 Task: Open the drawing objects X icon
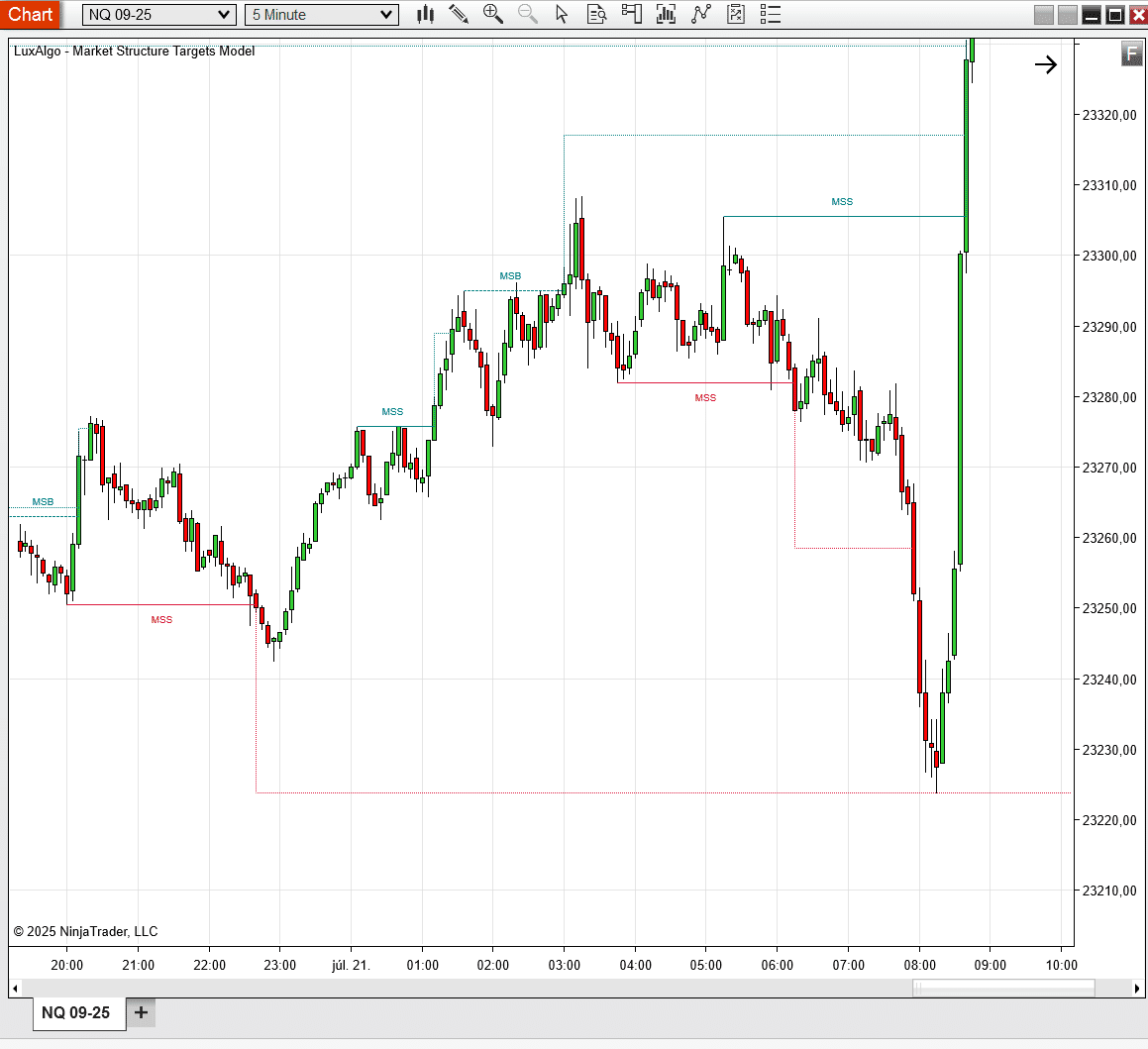tap(735, 14)
